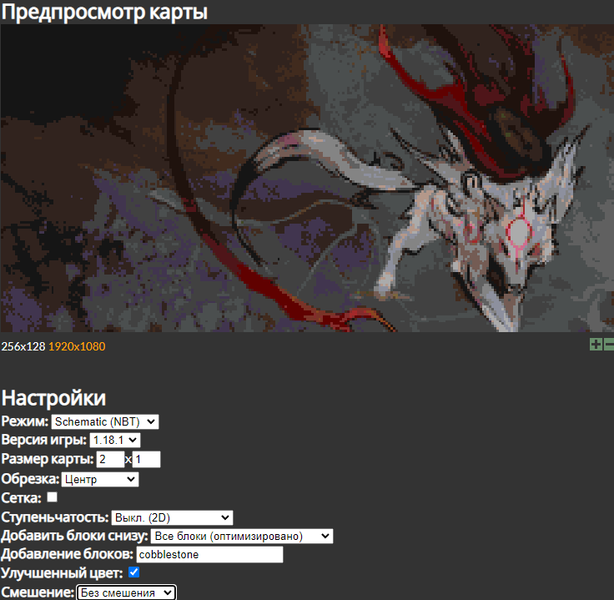Open the Ступенчатость dropdown showing Выкл. (2D)

pyautogui.click(x=172, y=518)
